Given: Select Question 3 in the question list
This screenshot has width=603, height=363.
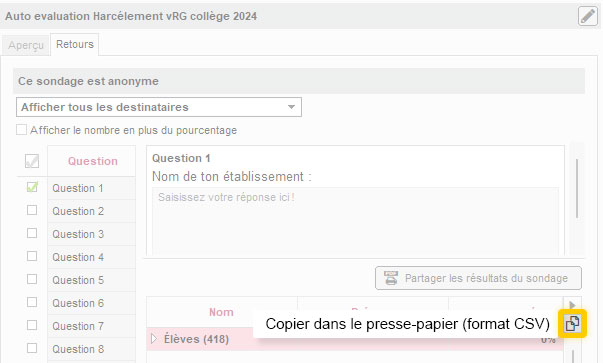Looking at the screenshot, I should pyautogui.click(x=78, y=234).
